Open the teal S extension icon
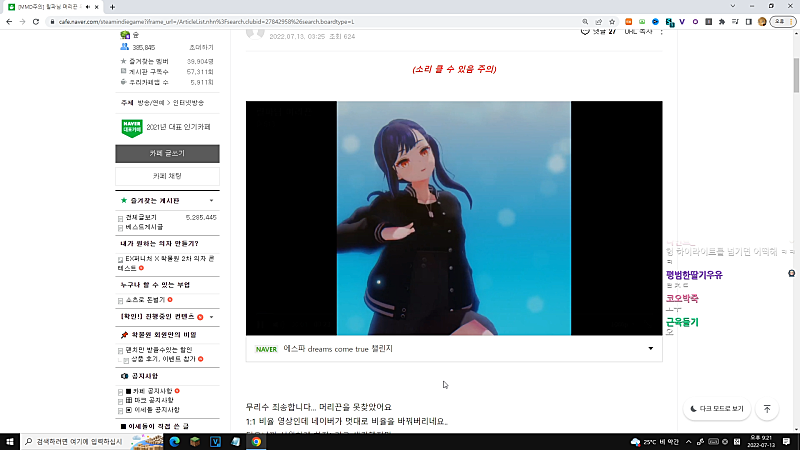The image size is (800, 450). 669,22
